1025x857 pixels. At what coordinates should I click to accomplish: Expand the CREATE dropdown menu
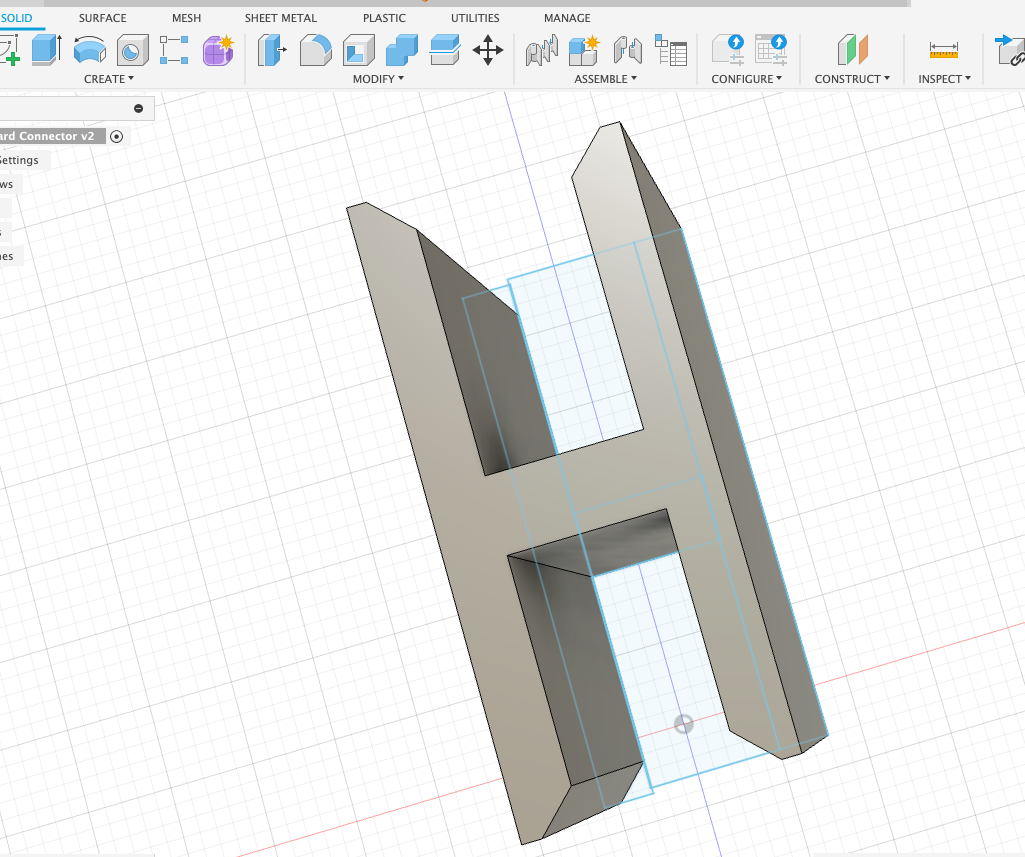click(x=108, y=79)
